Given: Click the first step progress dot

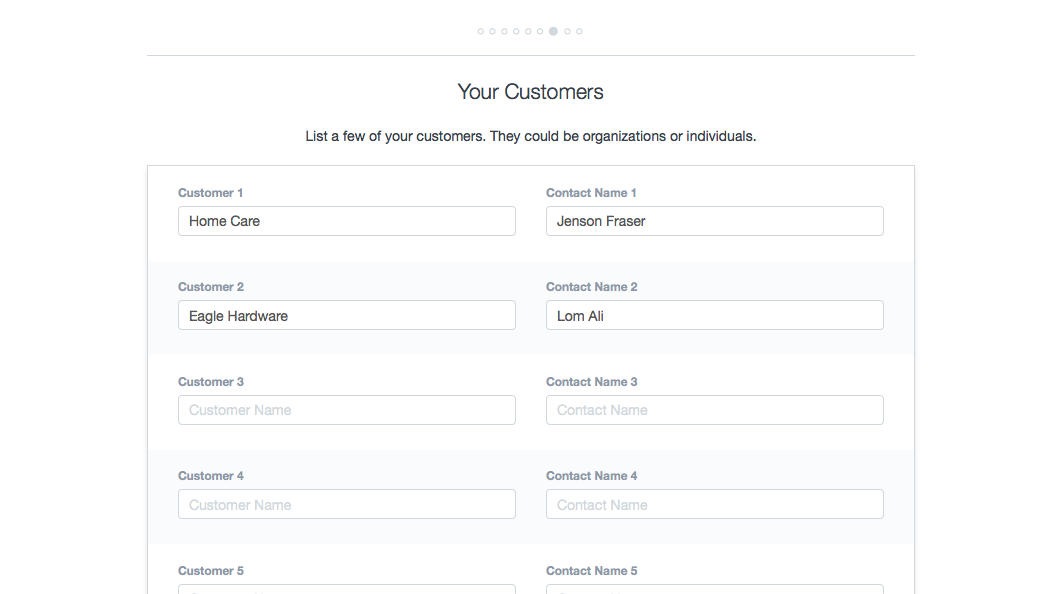Looking at the screenshot, I should (x=480, y=31).
